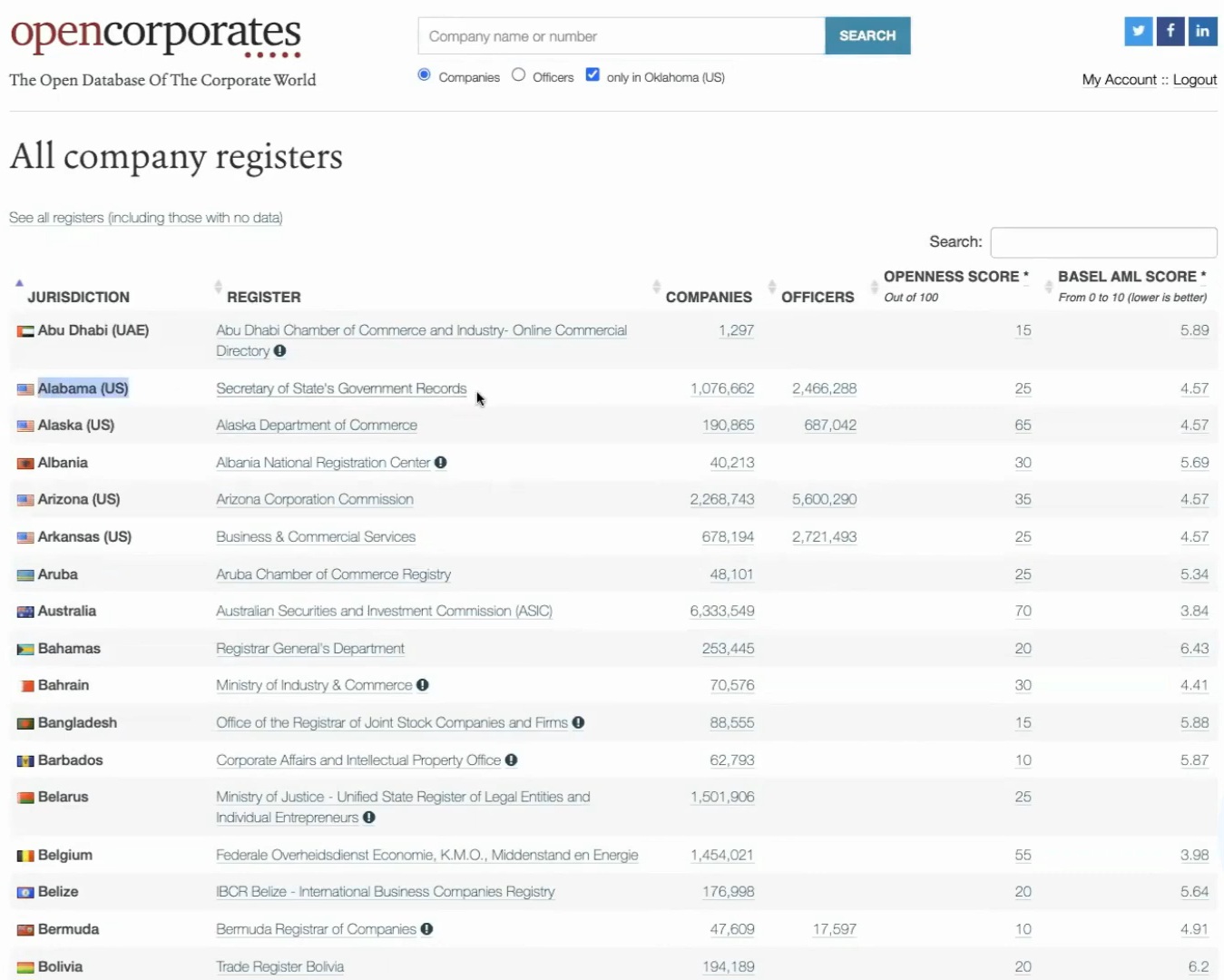Click the Arkansas (US) flag icon
The width and height of the screenshot is (1224, 980).
(25, 537)
